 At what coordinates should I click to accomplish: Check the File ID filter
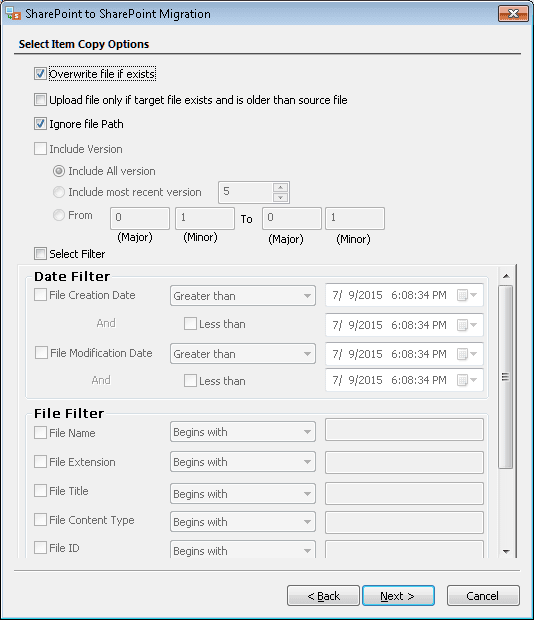40,548
